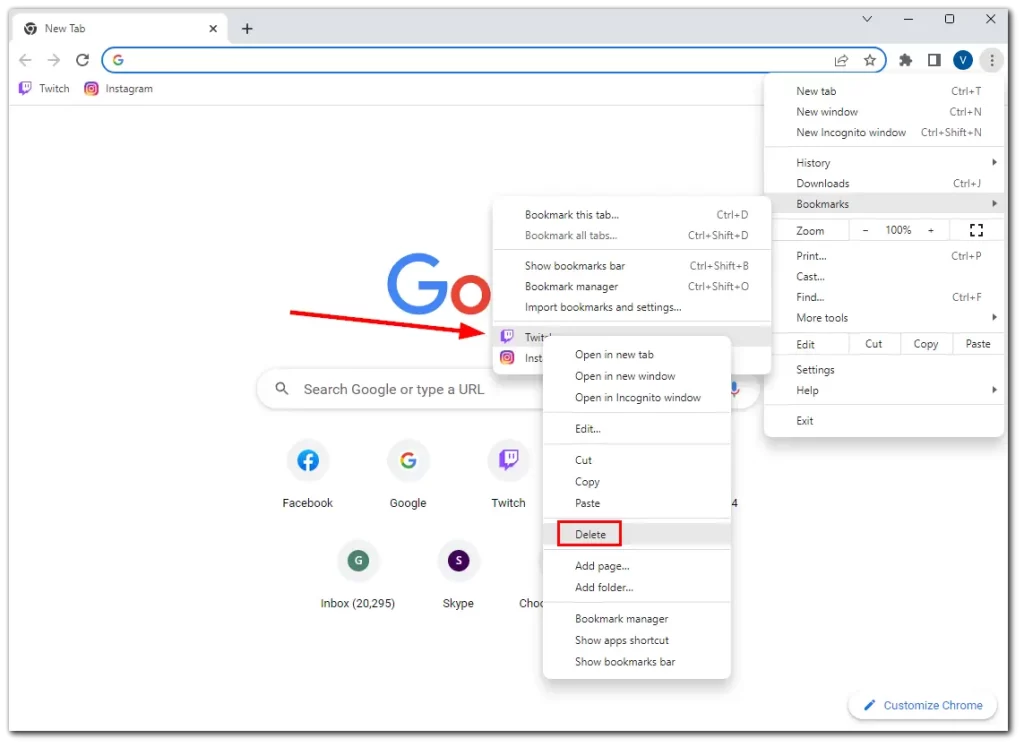Image resolution: width=1024 pixels, height=747 pixels.
Task: Select Cut in context menu
Action: pos(637,460)
